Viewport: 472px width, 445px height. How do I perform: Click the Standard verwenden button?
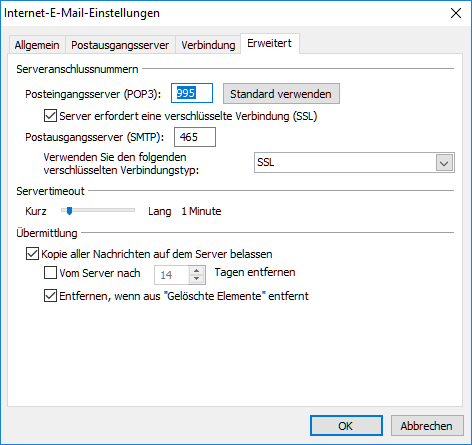[281, 94]
